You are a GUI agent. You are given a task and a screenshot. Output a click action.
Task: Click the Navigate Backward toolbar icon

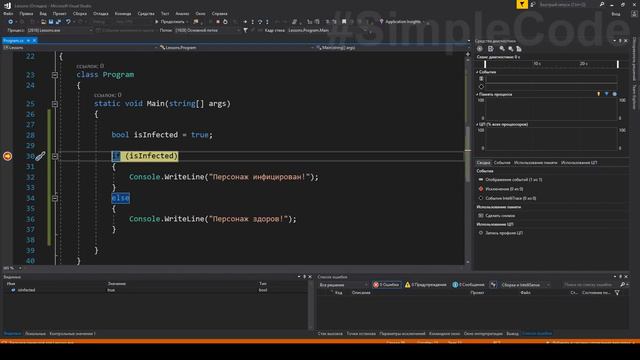pos(11,22)
